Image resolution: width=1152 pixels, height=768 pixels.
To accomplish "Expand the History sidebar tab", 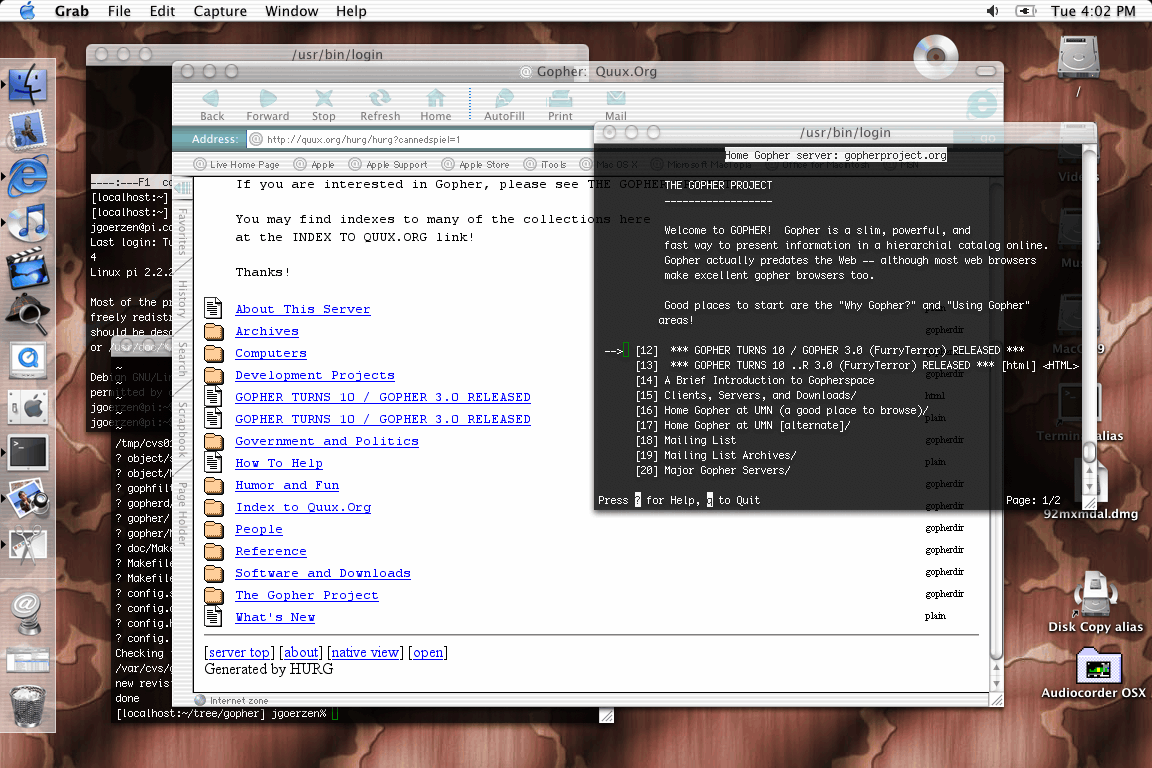I will point(183,299).
